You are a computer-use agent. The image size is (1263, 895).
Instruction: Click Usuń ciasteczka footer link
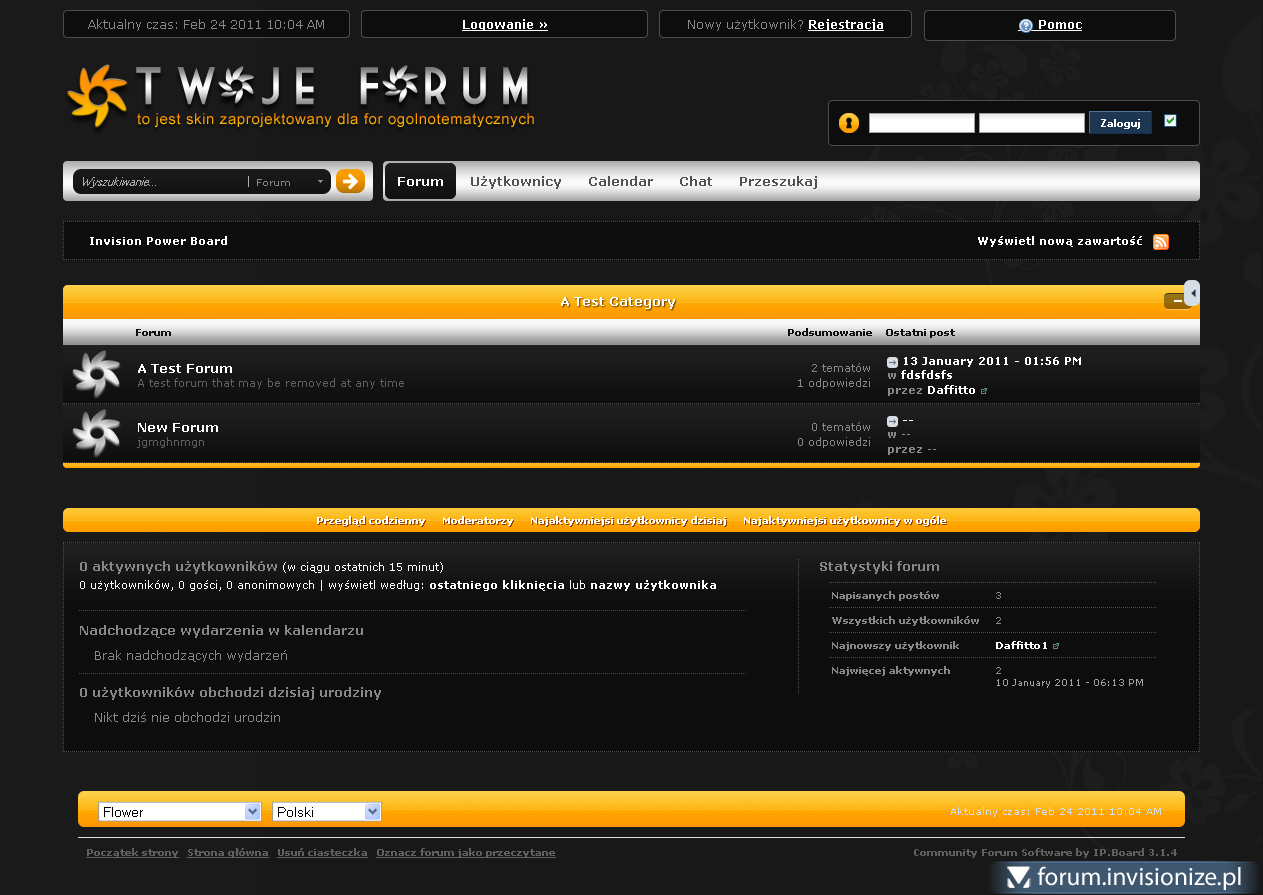322,853
